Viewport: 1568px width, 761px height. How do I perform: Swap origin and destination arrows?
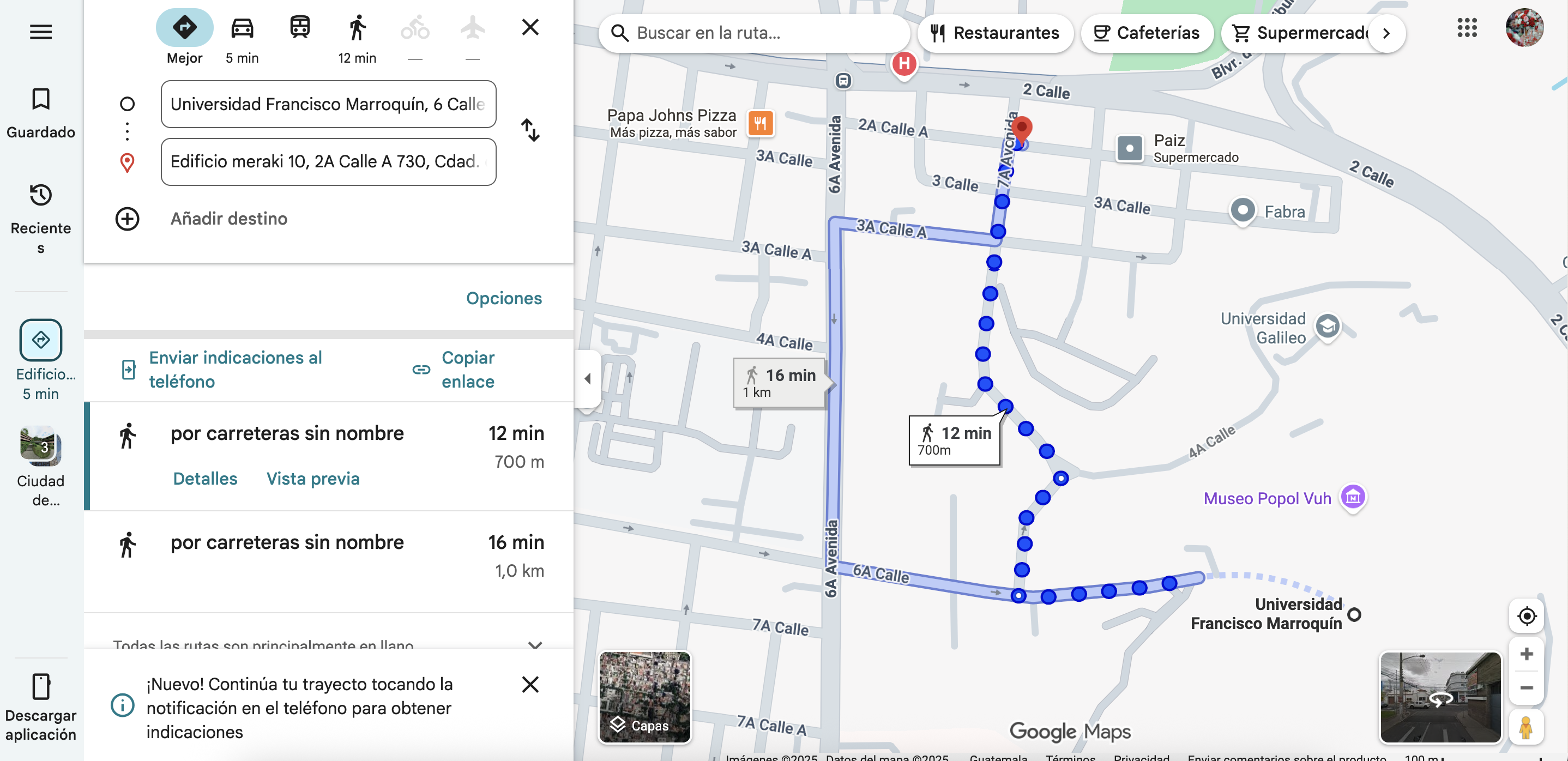point(530,130)
